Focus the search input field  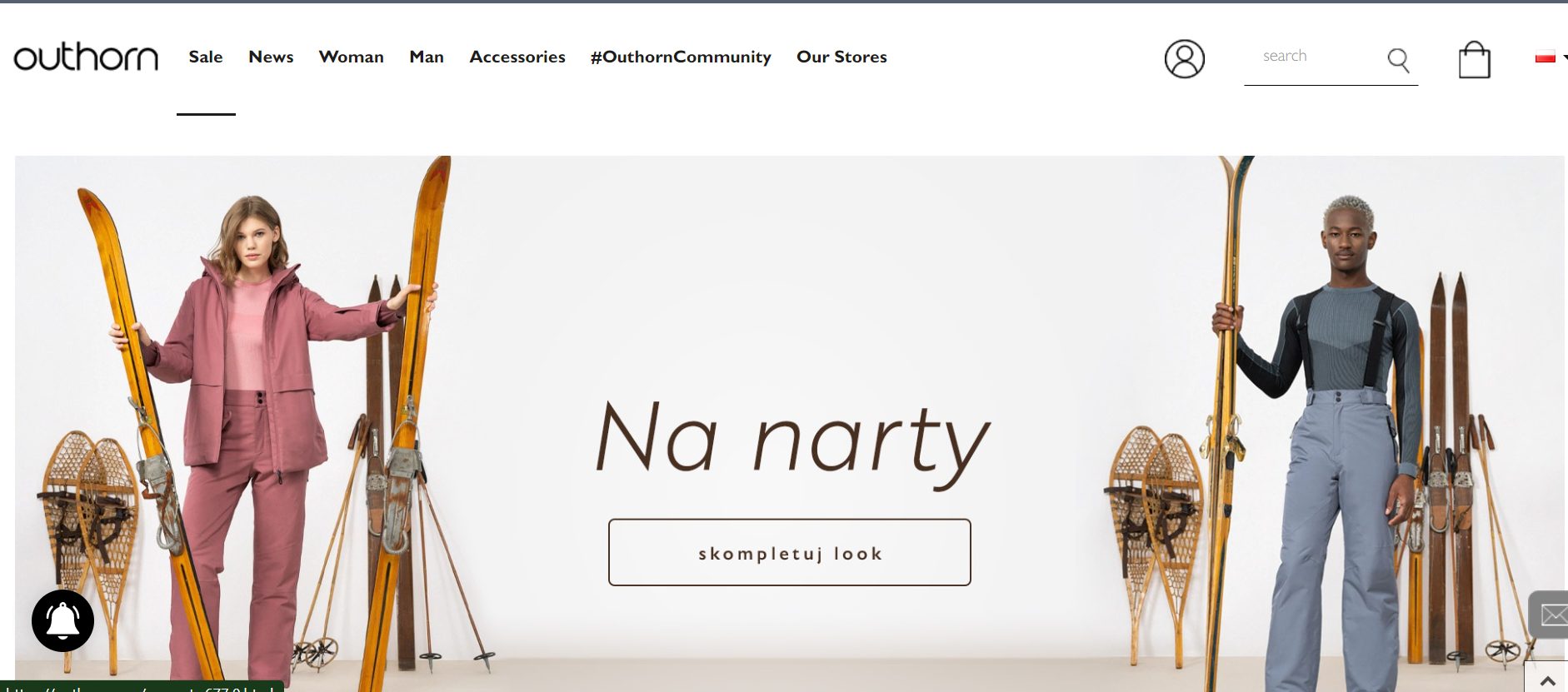[x=1314, y=57]
